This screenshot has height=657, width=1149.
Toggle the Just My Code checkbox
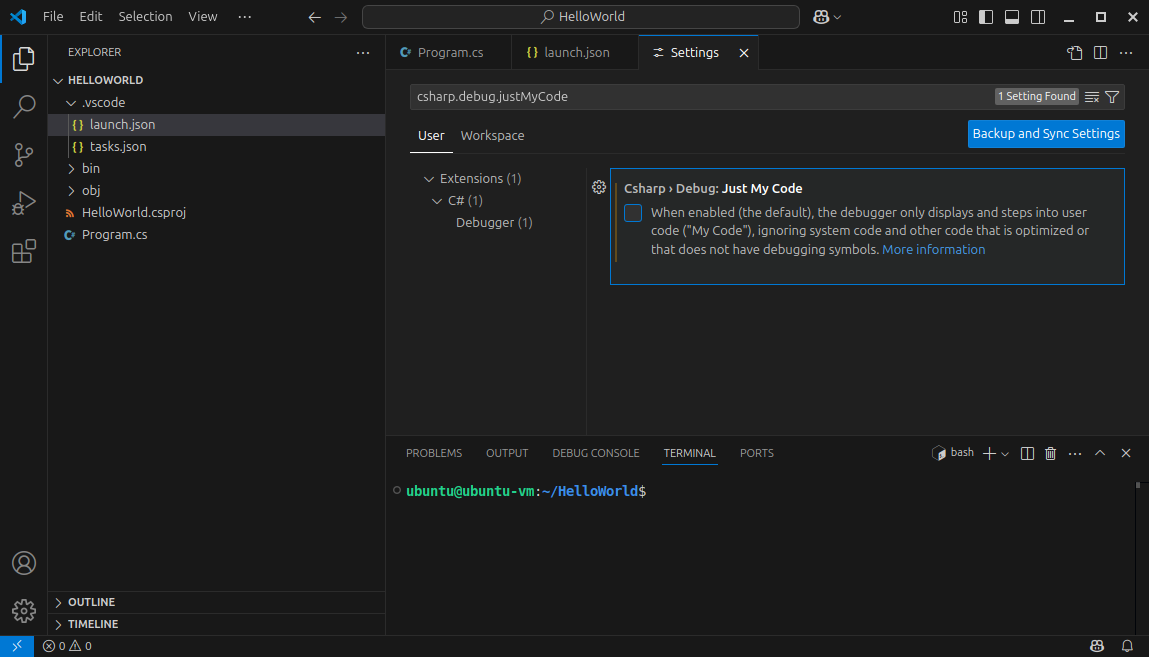tap(633, 213)
